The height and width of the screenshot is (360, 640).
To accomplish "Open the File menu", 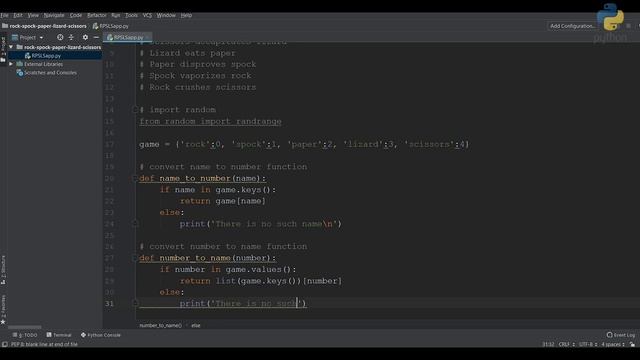I will click(4, 15).
